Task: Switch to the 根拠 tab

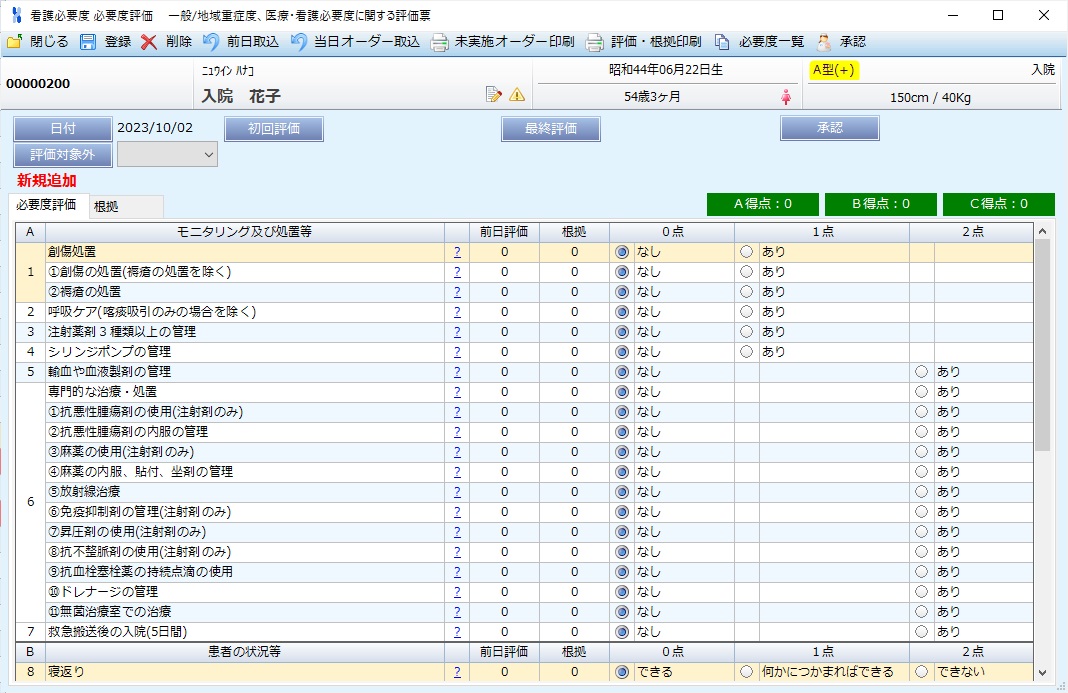Action: 106,206
